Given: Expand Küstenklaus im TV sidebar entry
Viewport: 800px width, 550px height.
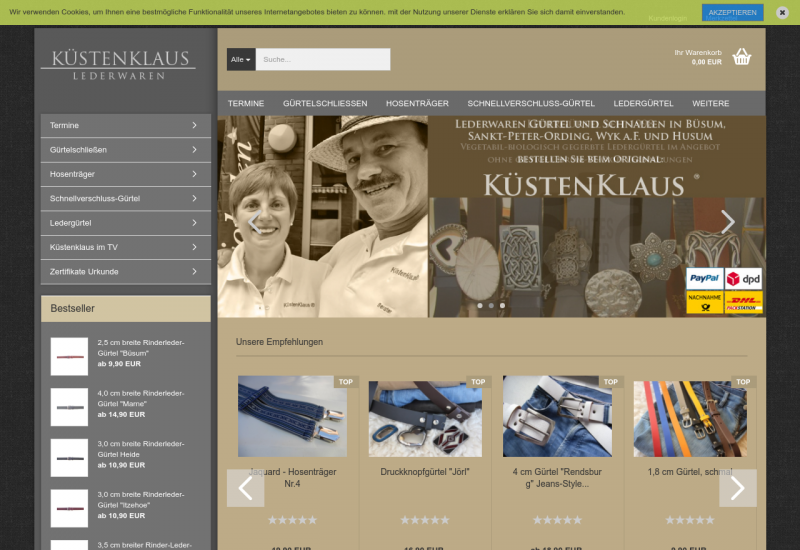Looking at the screenshot, I should pyautogui.click(x=125, y=247).
